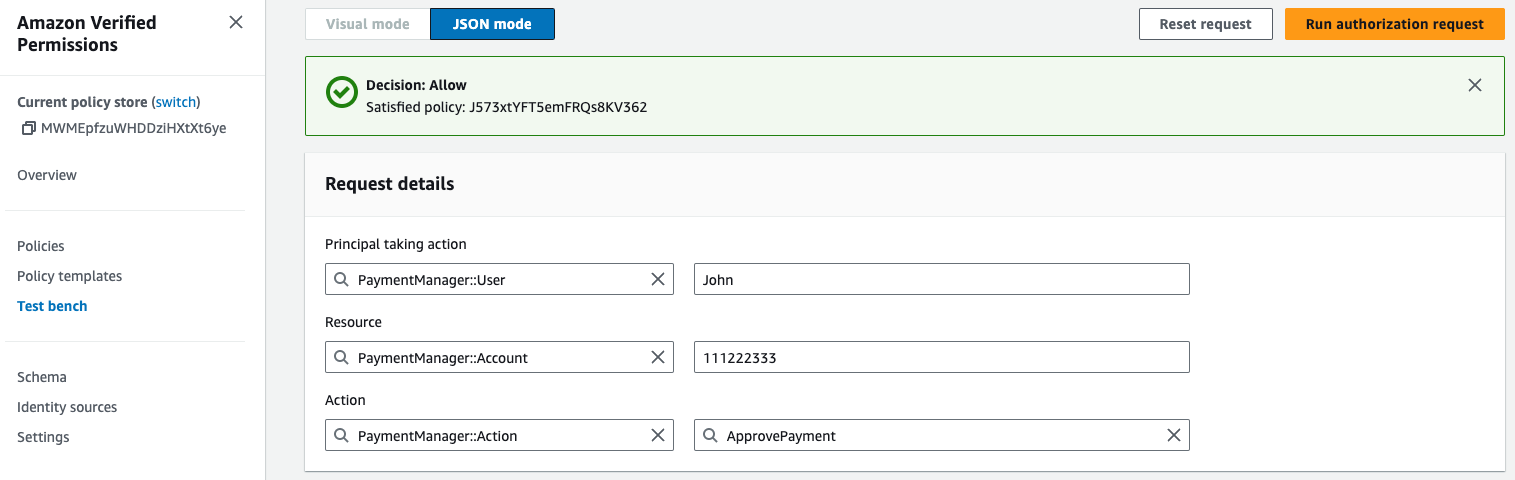Viewport: 1515px width, 480px height.
Task: Click the principal ID field containing John
Action: [x=941, y=280]
